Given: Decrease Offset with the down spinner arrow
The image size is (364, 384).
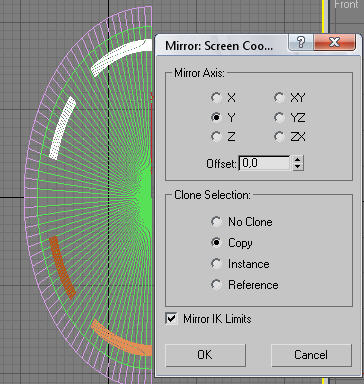Looking at the screenshot, I should [x=298, y=167].
